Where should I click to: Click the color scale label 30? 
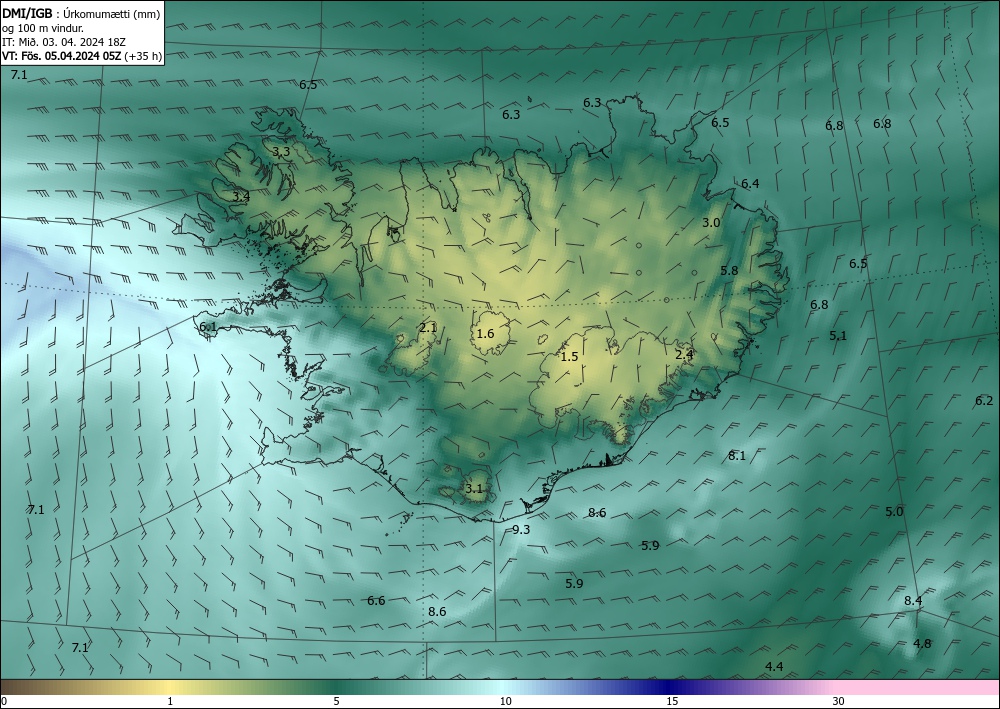pos(839,701)
